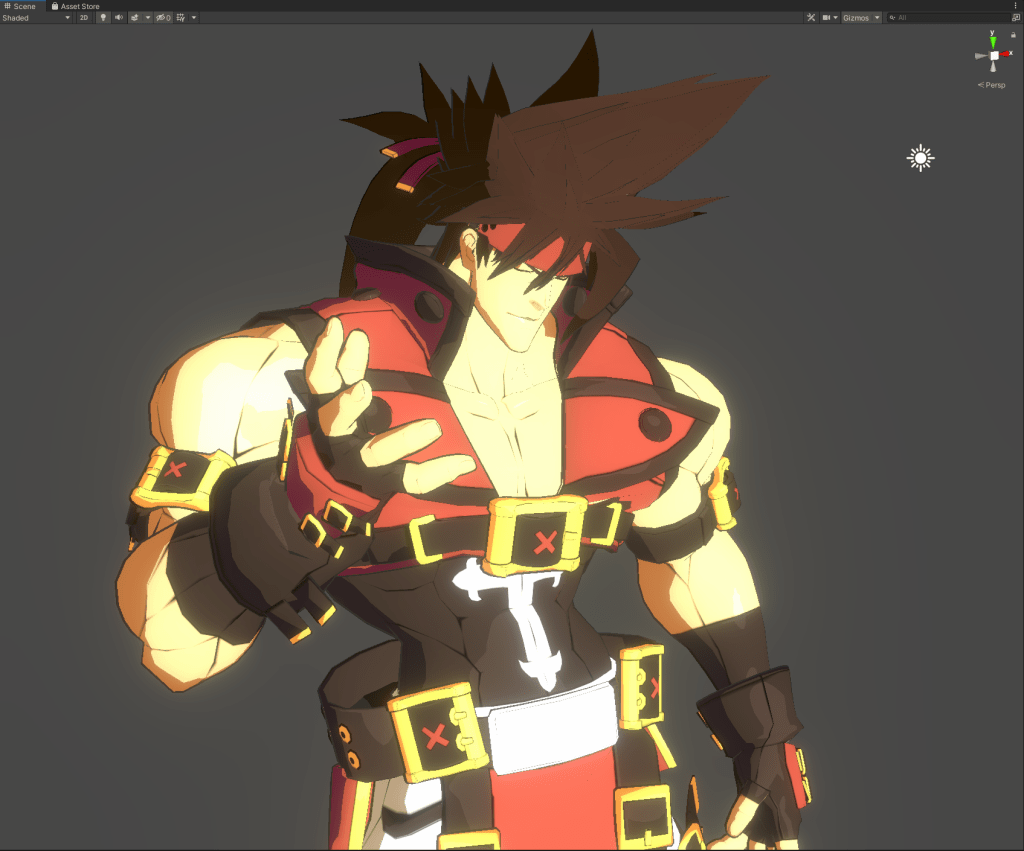The height and width of the screenshot is (851, 1024).
Task: Toggle scene lighting with the lightbulb icon
Action: click(x=103, y=18)
